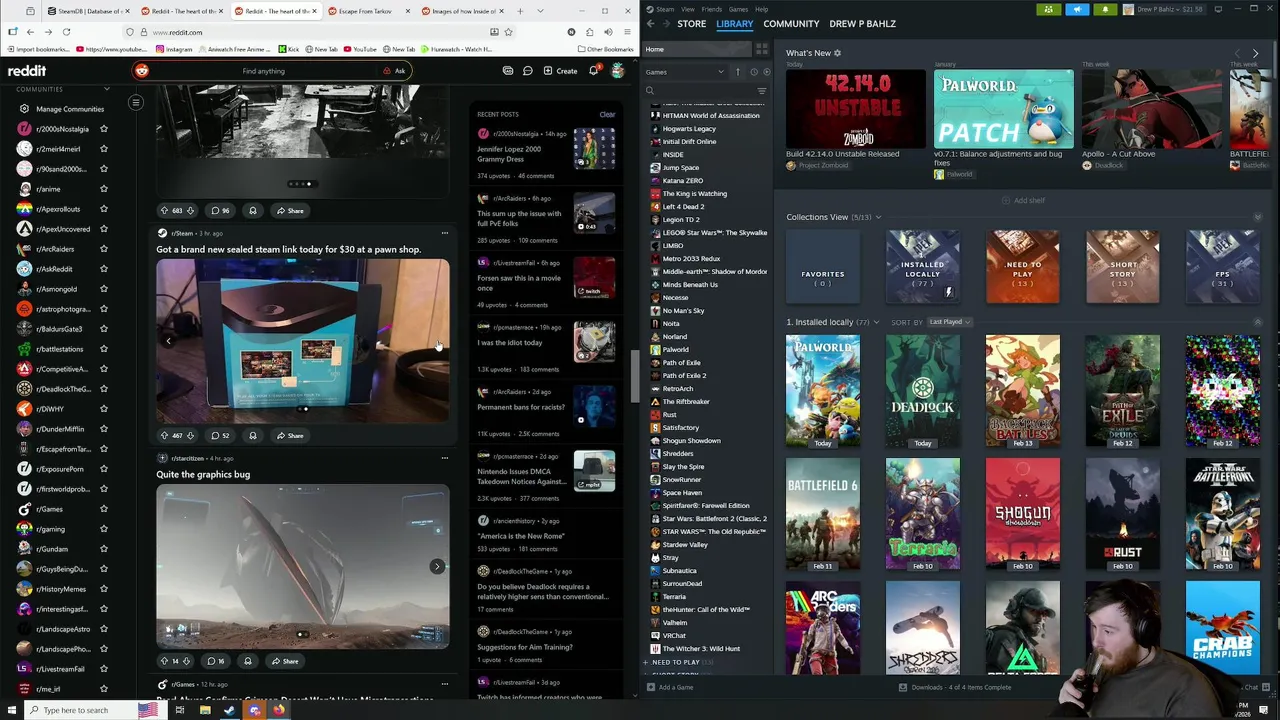The image size is (1280, 720).
Task: Collapse the Installed locally shelf in Steam
Action: click(1258, 322)
